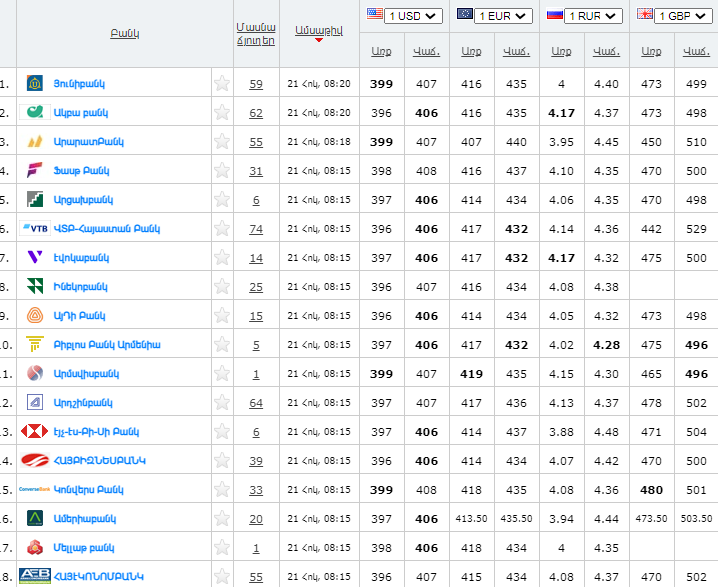718x587 pixels.
Task: Click the Converse Bank logo
Action: (x=35, y=489)
